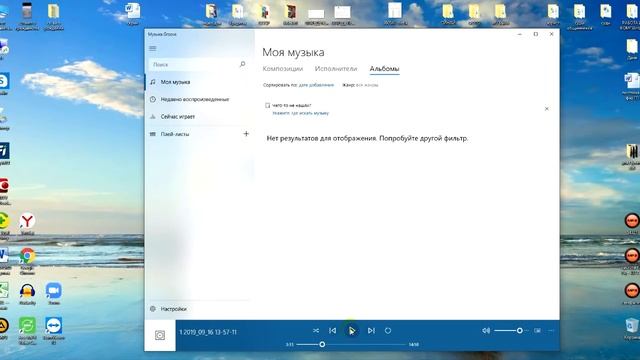Open Сейчас играет in the sidebar
Screen dimensions: 640x360
(x=198, y=117)
